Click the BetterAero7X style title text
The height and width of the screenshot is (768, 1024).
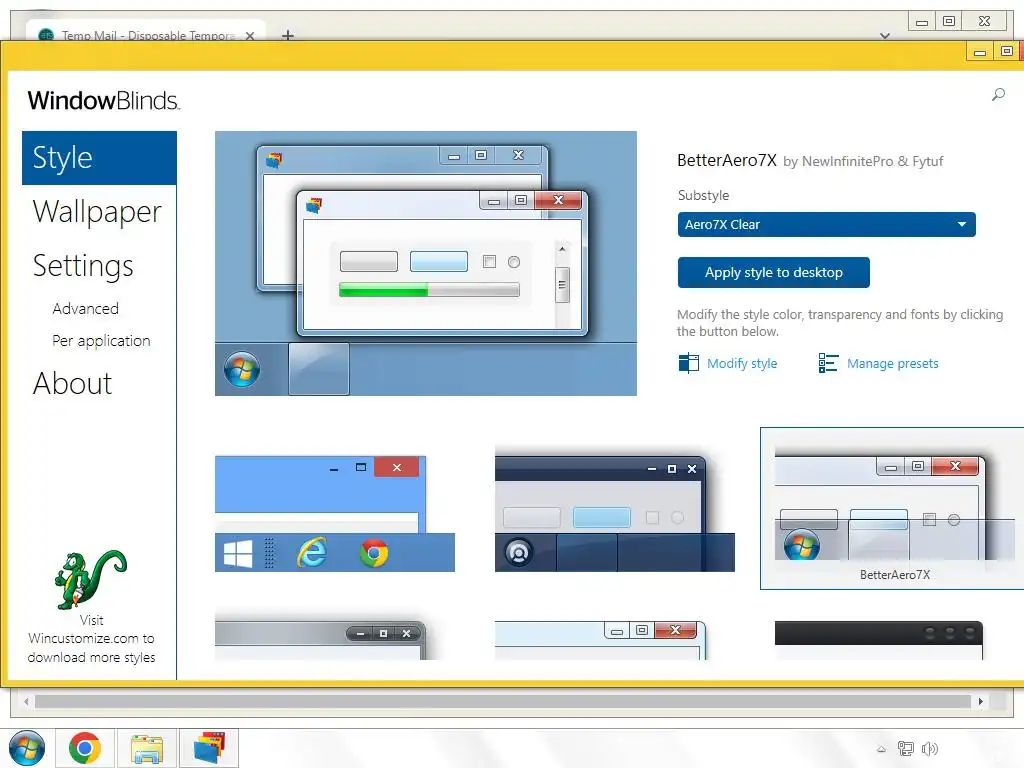coord(727,161)
